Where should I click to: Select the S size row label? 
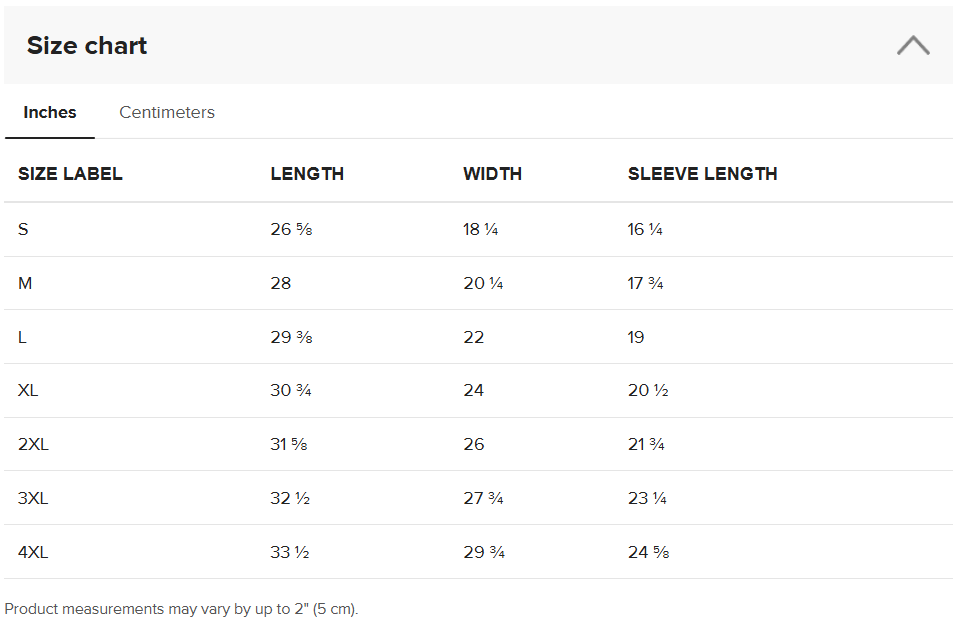[23, 230]
